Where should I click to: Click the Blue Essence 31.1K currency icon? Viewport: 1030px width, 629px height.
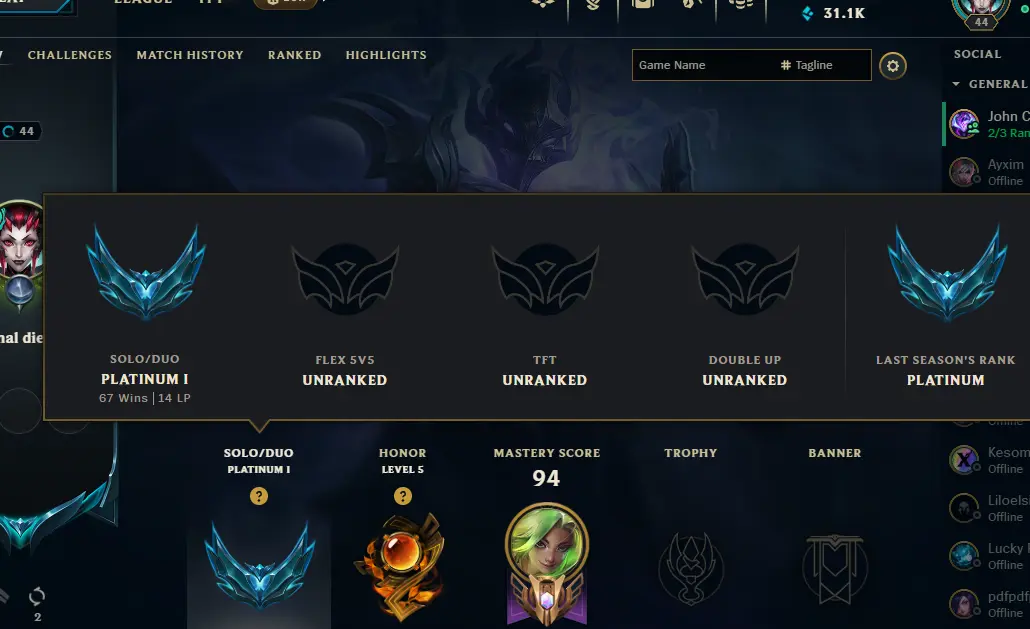(x=807, y=13)
